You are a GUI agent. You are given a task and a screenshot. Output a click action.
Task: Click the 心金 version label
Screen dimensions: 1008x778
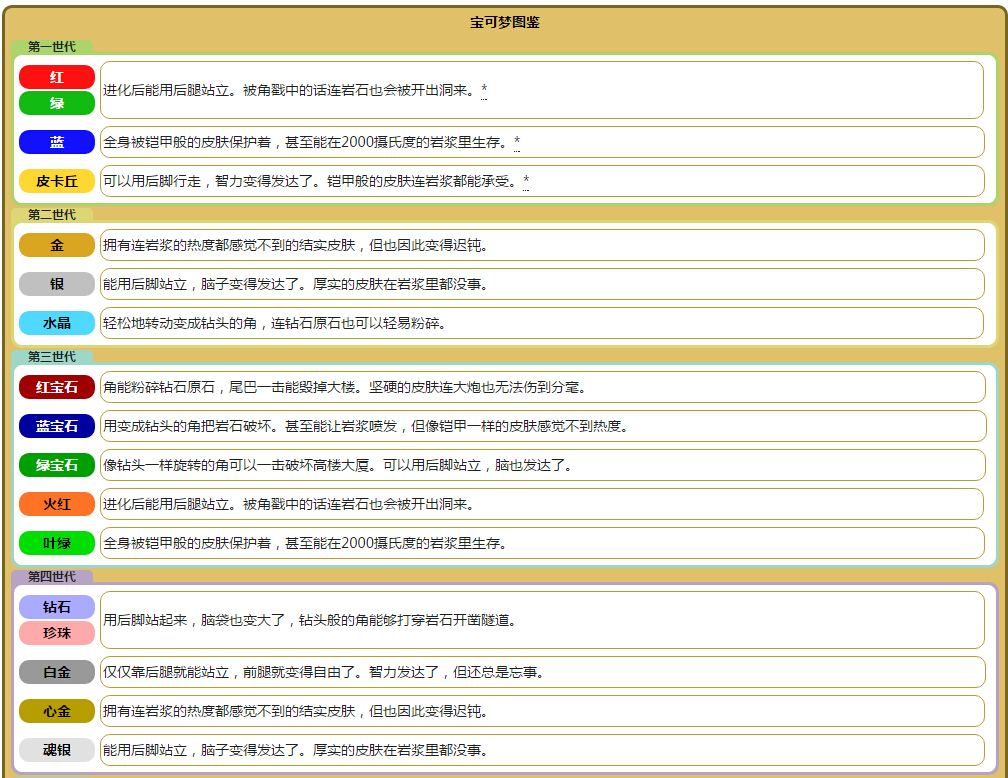tap(57, 711)
